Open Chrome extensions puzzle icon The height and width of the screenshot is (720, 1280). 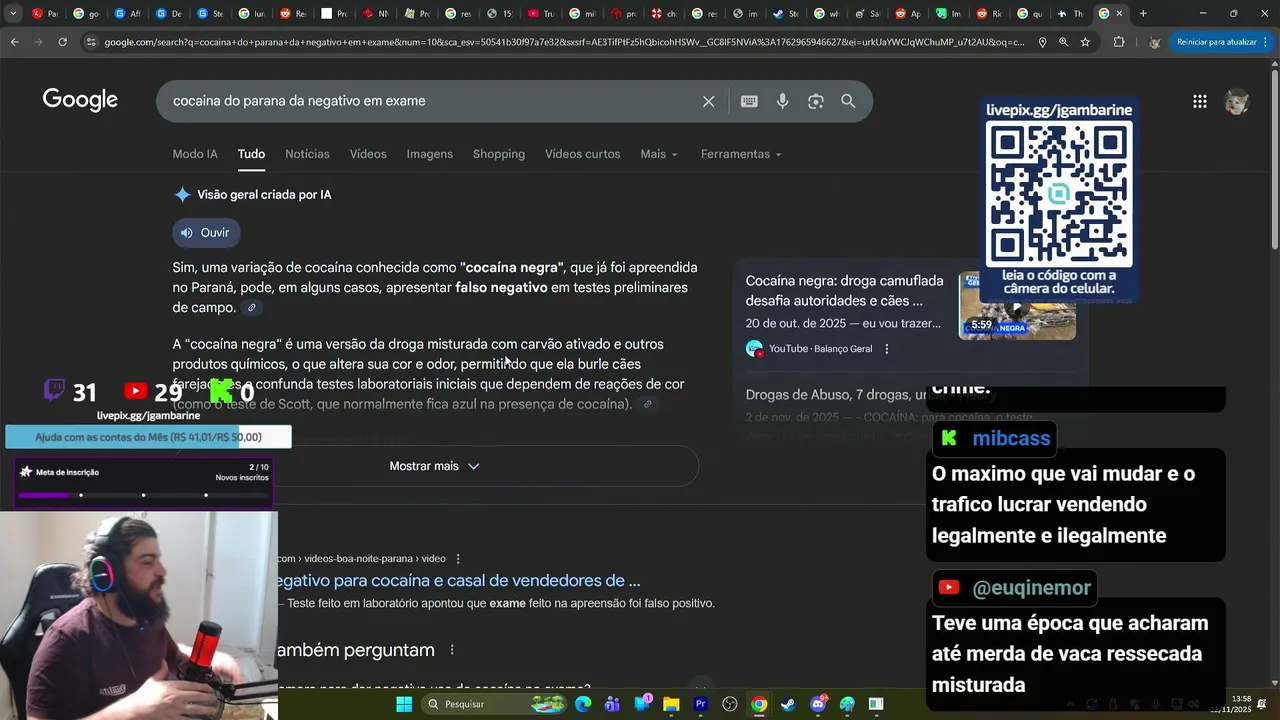pyautogui.click(x=1119, y=42)
